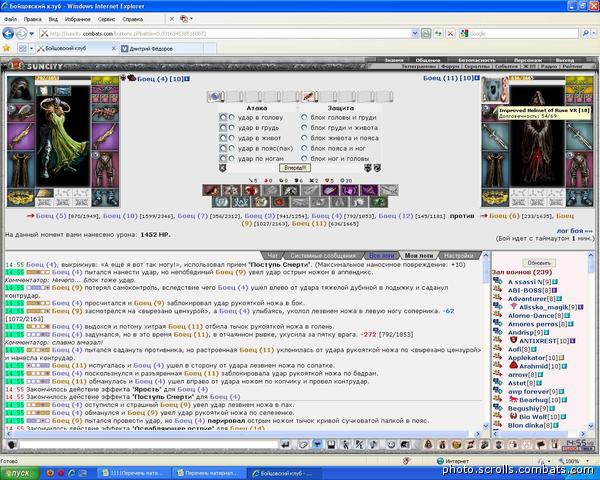The width and height of the screenshot is (600, 480).
Task: Expand the menu-bar toolbar icon dropdown
Action: coord(191,18)
